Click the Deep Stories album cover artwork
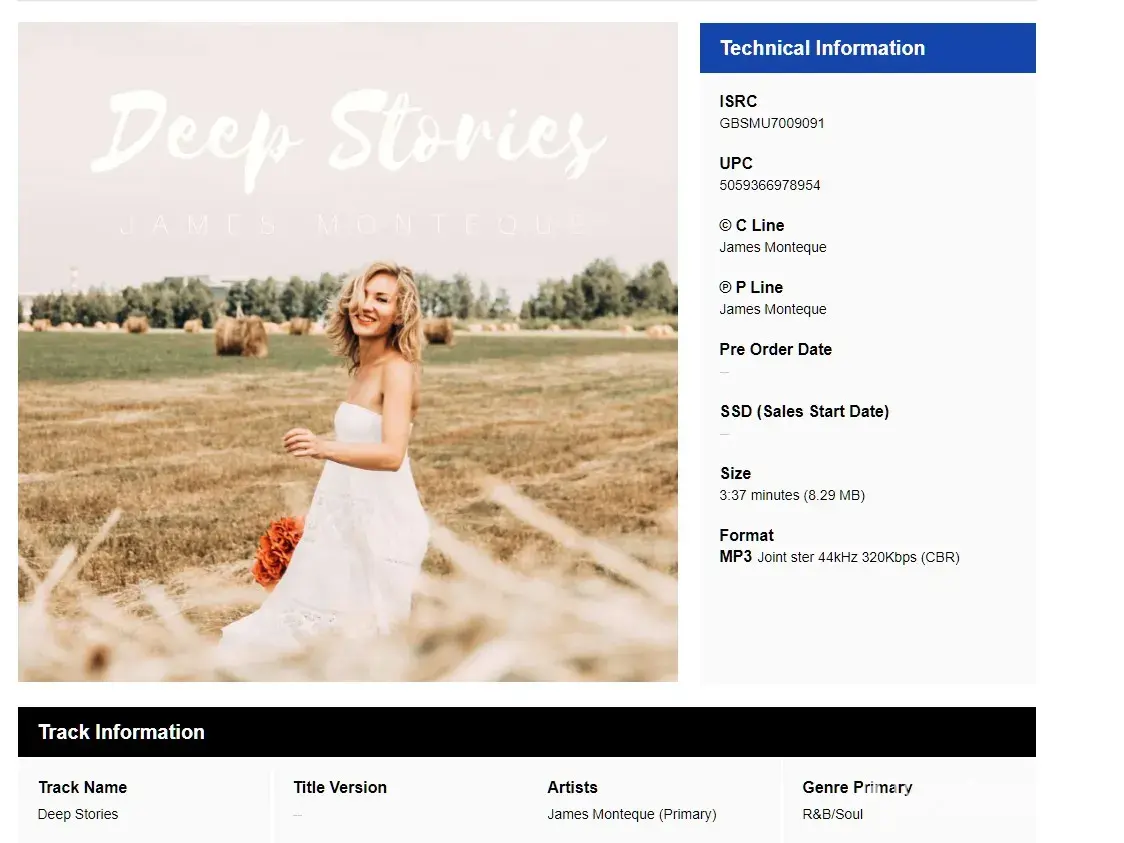 [347, 352]
